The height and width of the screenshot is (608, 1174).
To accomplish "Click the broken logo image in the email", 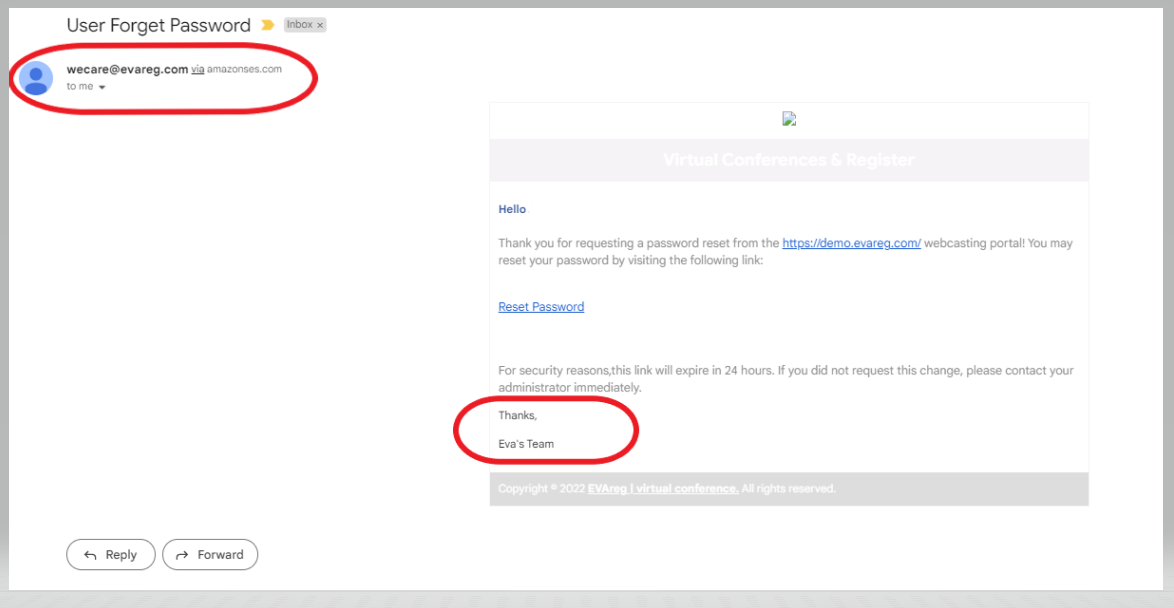I will [x=788, y=118].
